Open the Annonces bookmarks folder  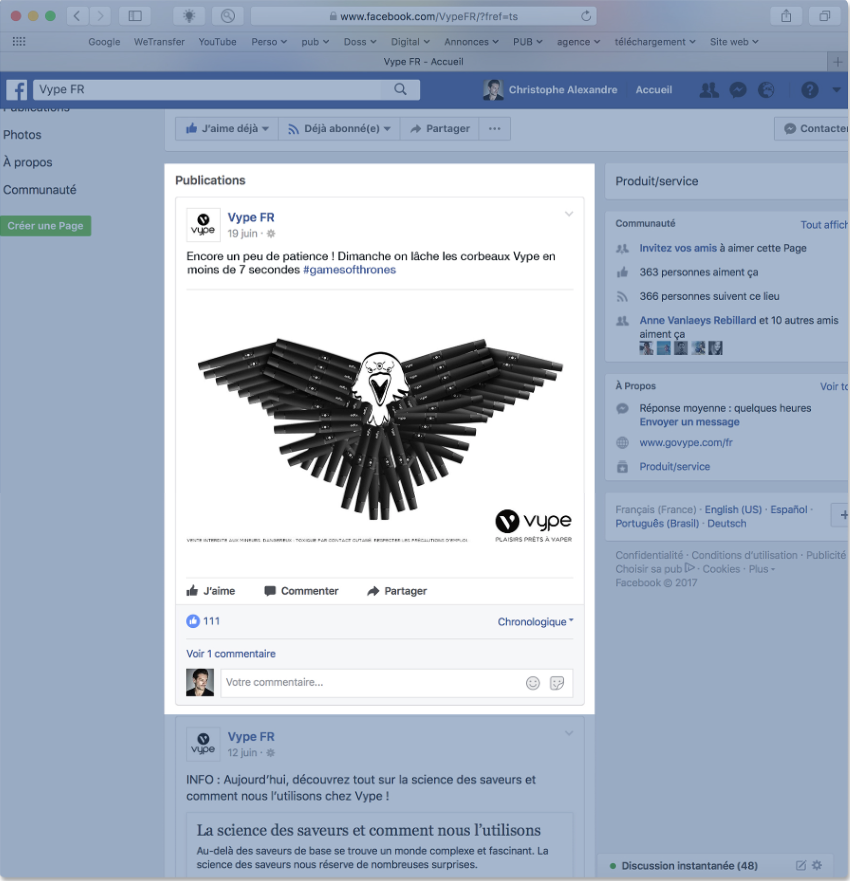[x=471, y=42]
